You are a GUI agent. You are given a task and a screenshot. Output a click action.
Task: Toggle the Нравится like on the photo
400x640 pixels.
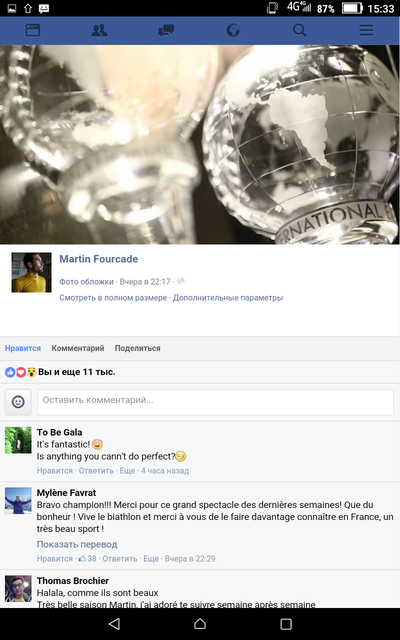pos(23,348)
